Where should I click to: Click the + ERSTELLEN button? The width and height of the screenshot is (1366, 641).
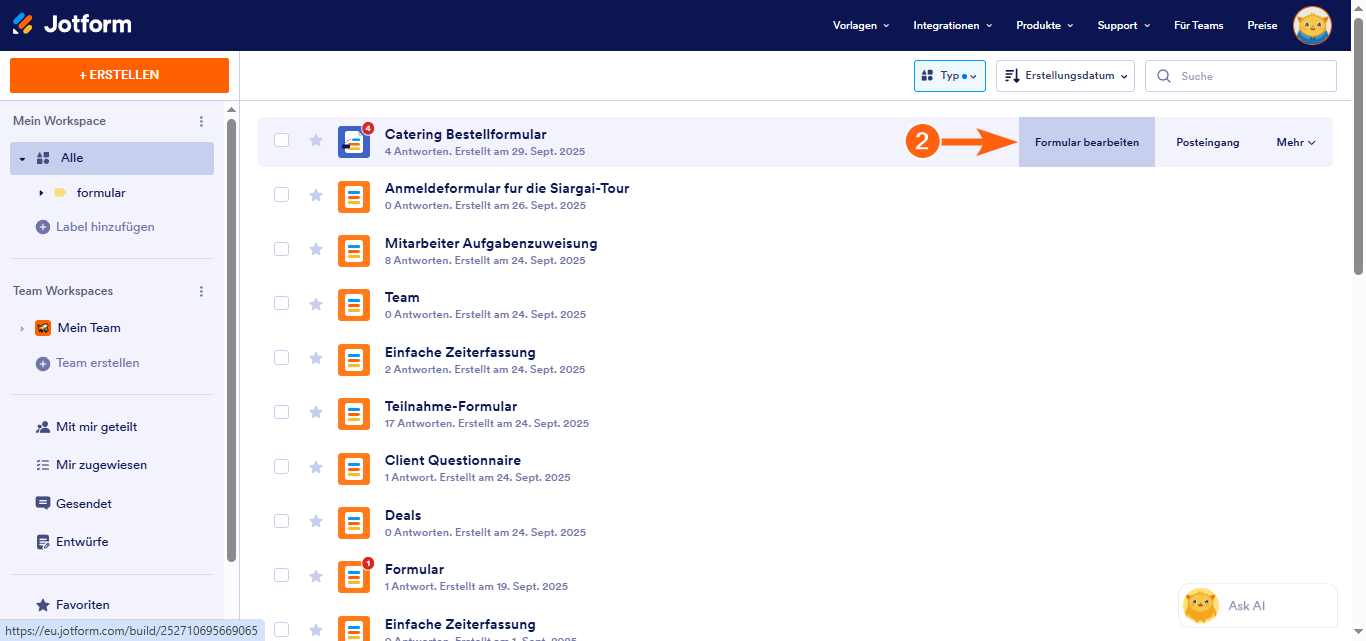119,75
